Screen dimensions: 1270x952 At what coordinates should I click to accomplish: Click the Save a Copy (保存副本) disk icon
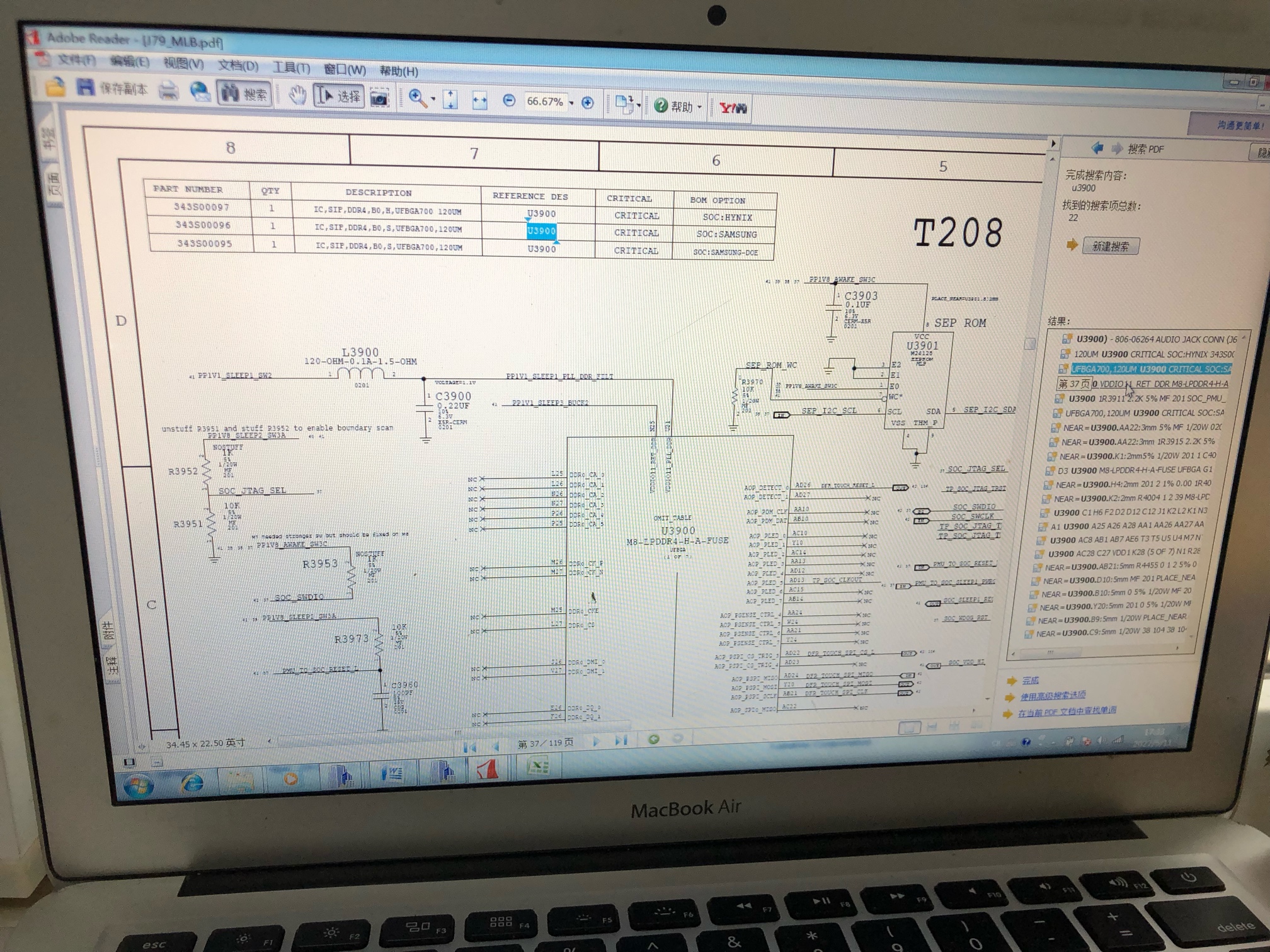(85, 88)
